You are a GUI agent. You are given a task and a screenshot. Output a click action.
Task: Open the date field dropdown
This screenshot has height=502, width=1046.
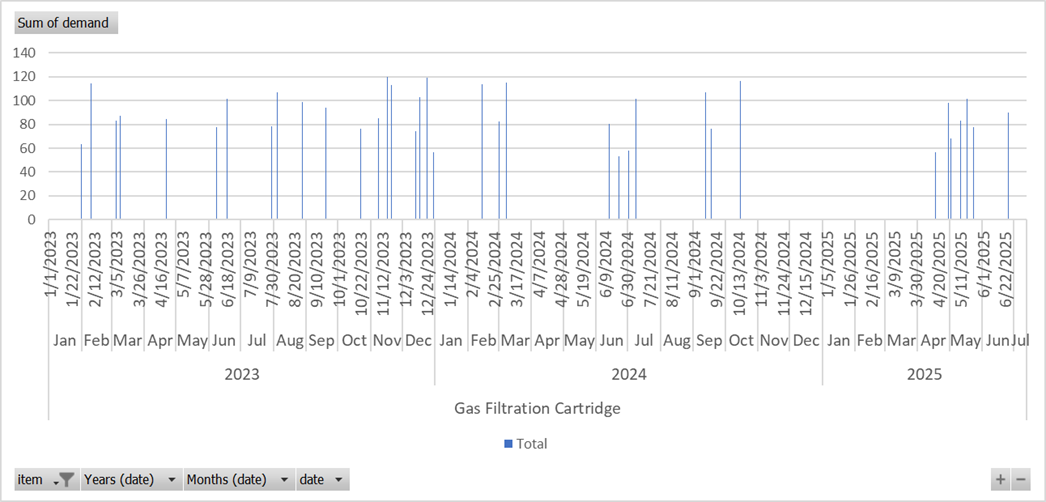pyautogui.click(x=340, y=480)
